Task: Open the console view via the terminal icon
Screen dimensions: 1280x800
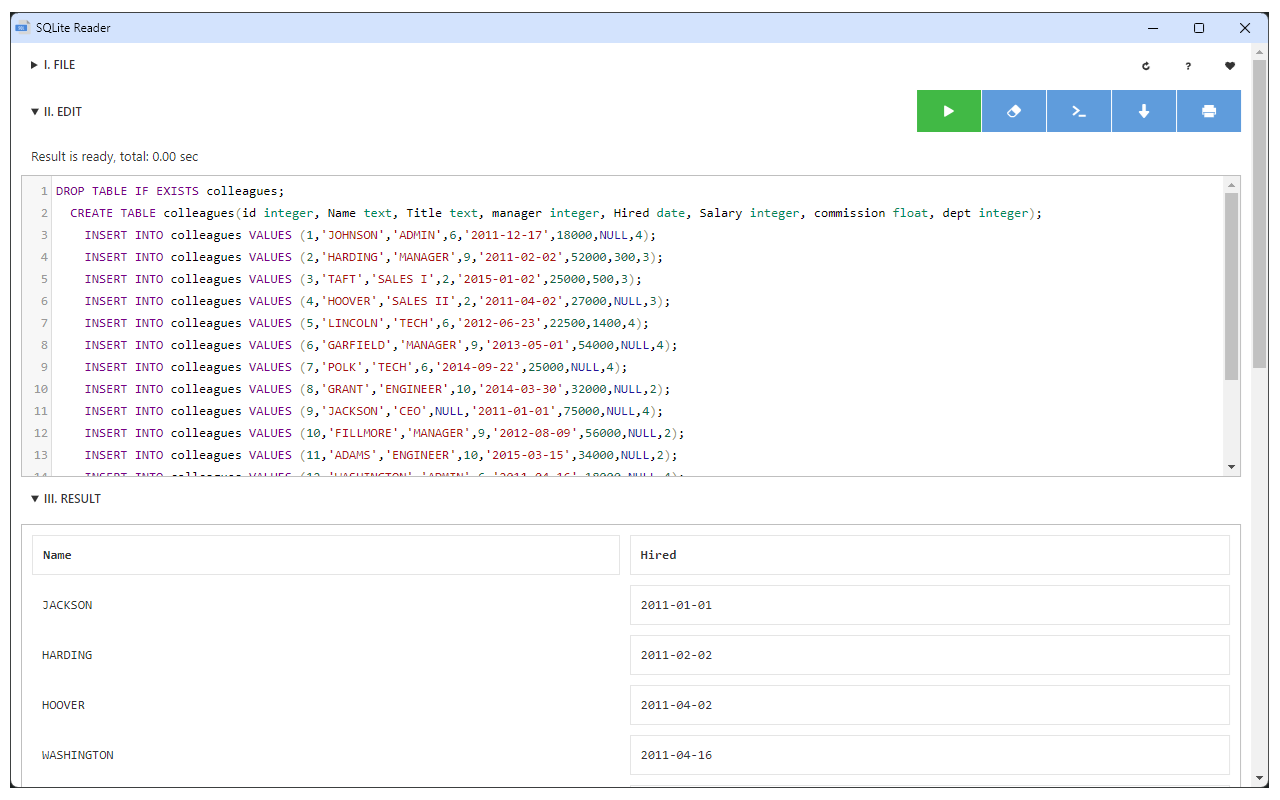Action: coord(1078,111)
